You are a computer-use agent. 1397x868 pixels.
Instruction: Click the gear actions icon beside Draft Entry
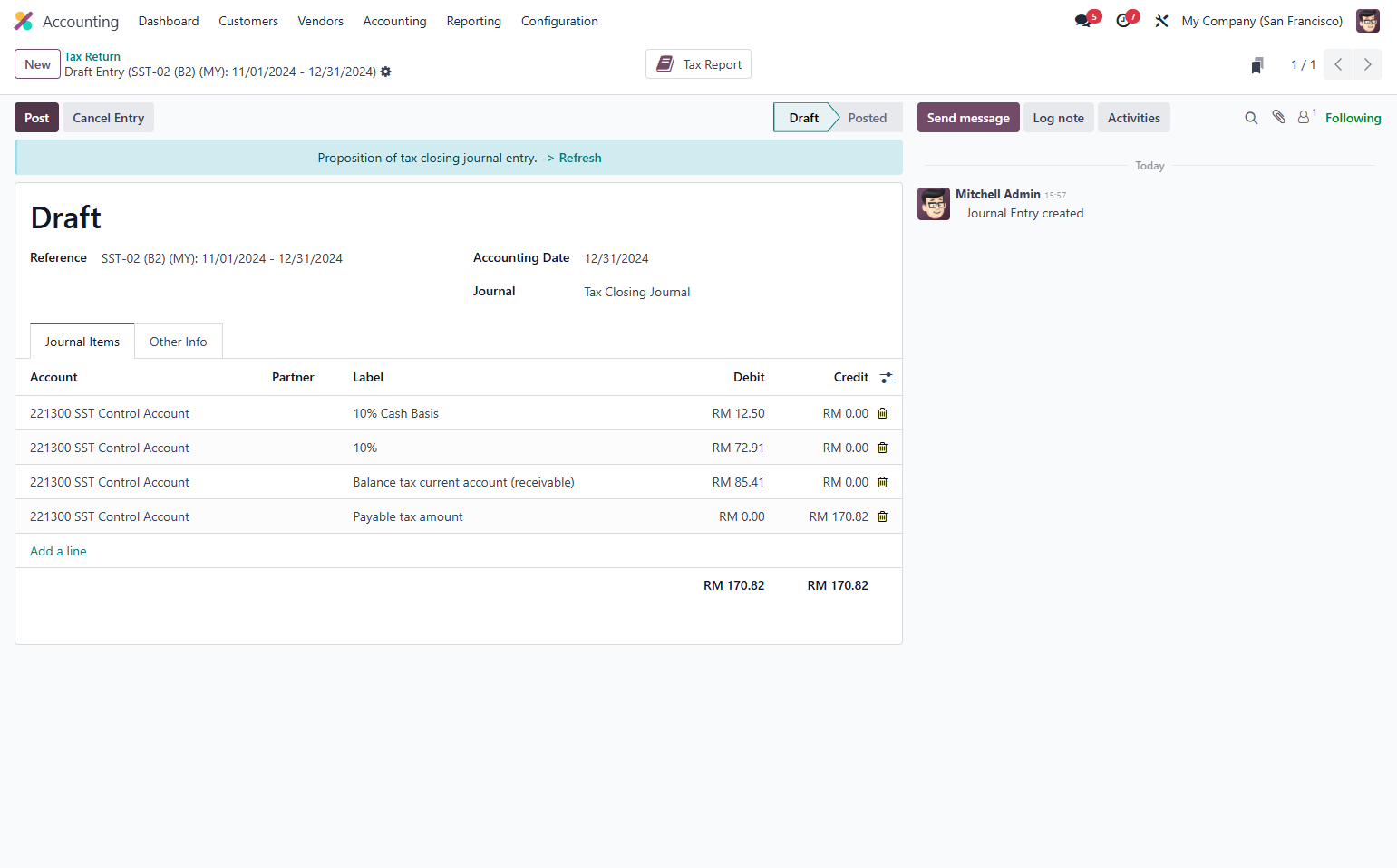pos(386,72)
